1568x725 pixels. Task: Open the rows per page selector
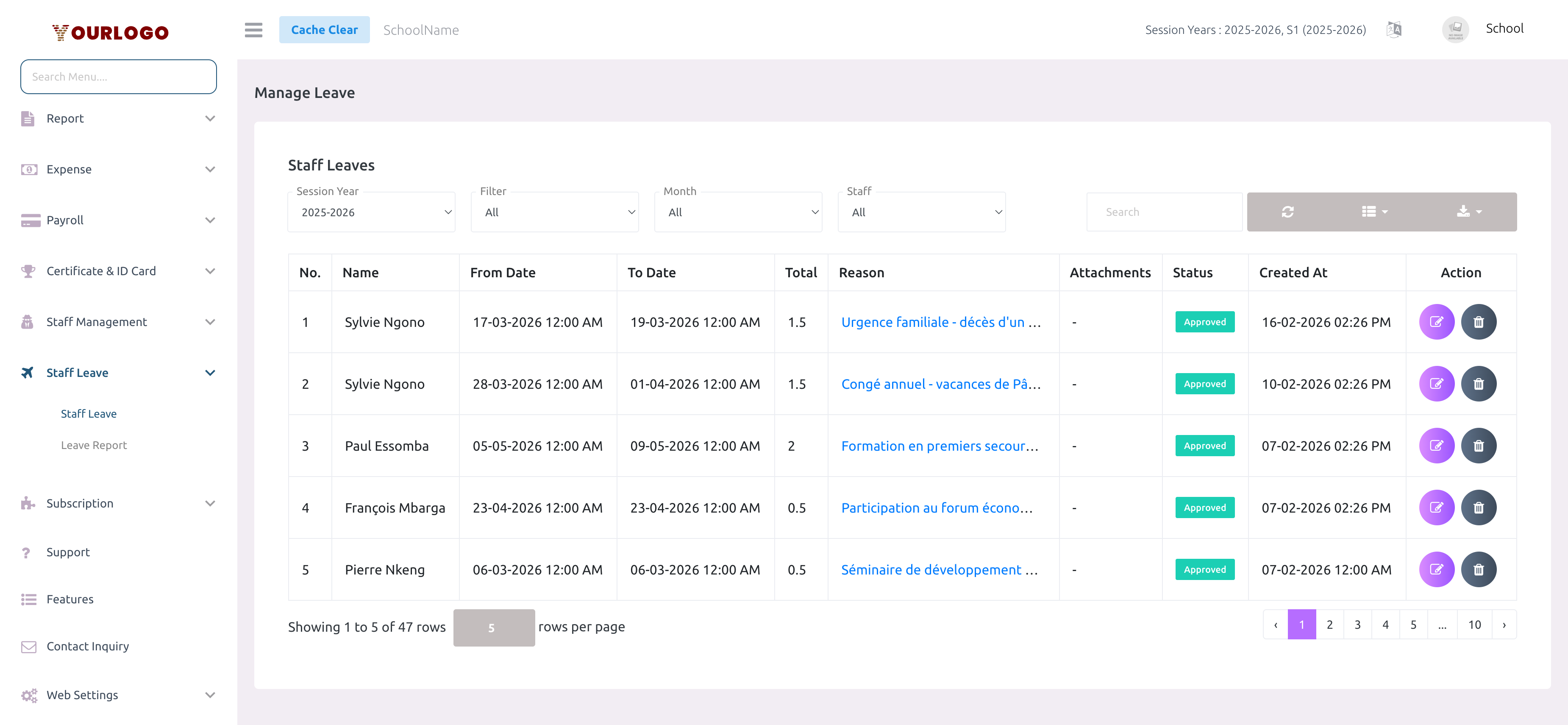[494, 627]
